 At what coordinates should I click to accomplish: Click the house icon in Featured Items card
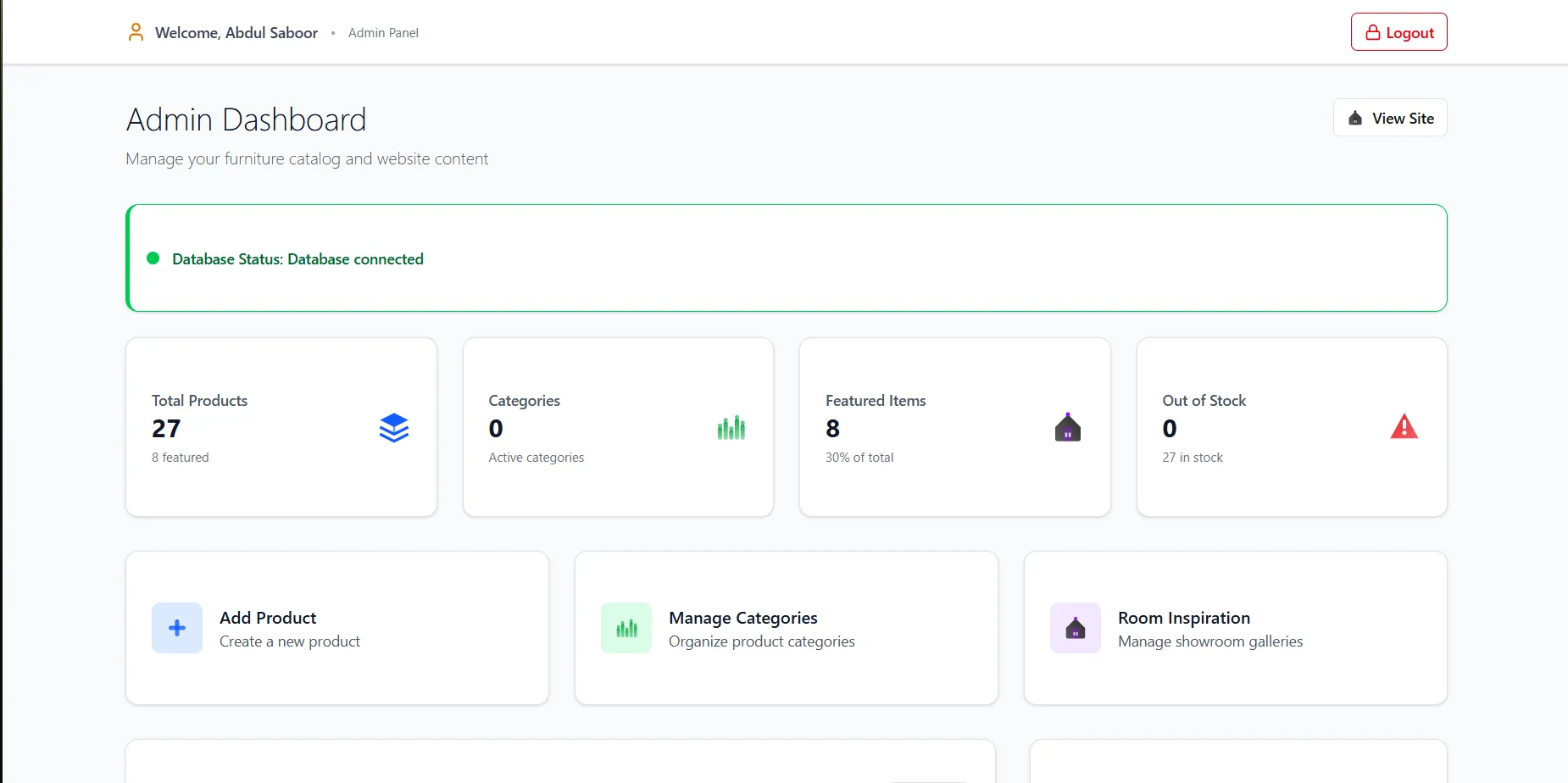click(1068, 428)
